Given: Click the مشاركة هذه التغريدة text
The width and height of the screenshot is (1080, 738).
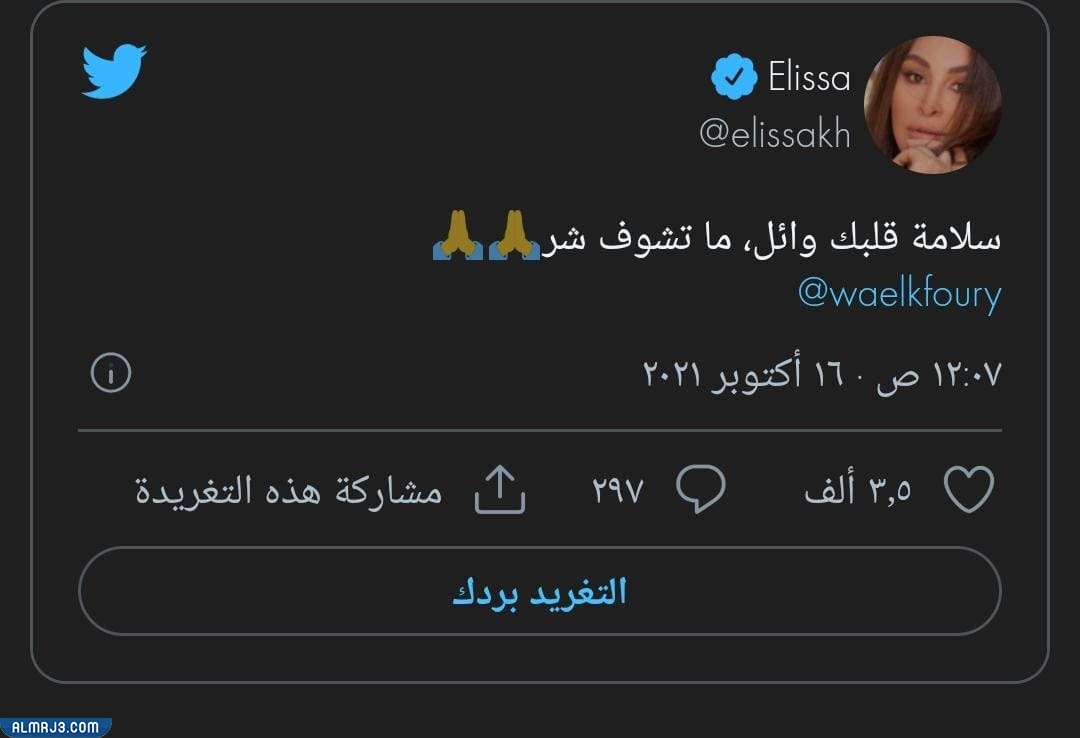Looking at the screenshot, I should click(x=288, y=492).
